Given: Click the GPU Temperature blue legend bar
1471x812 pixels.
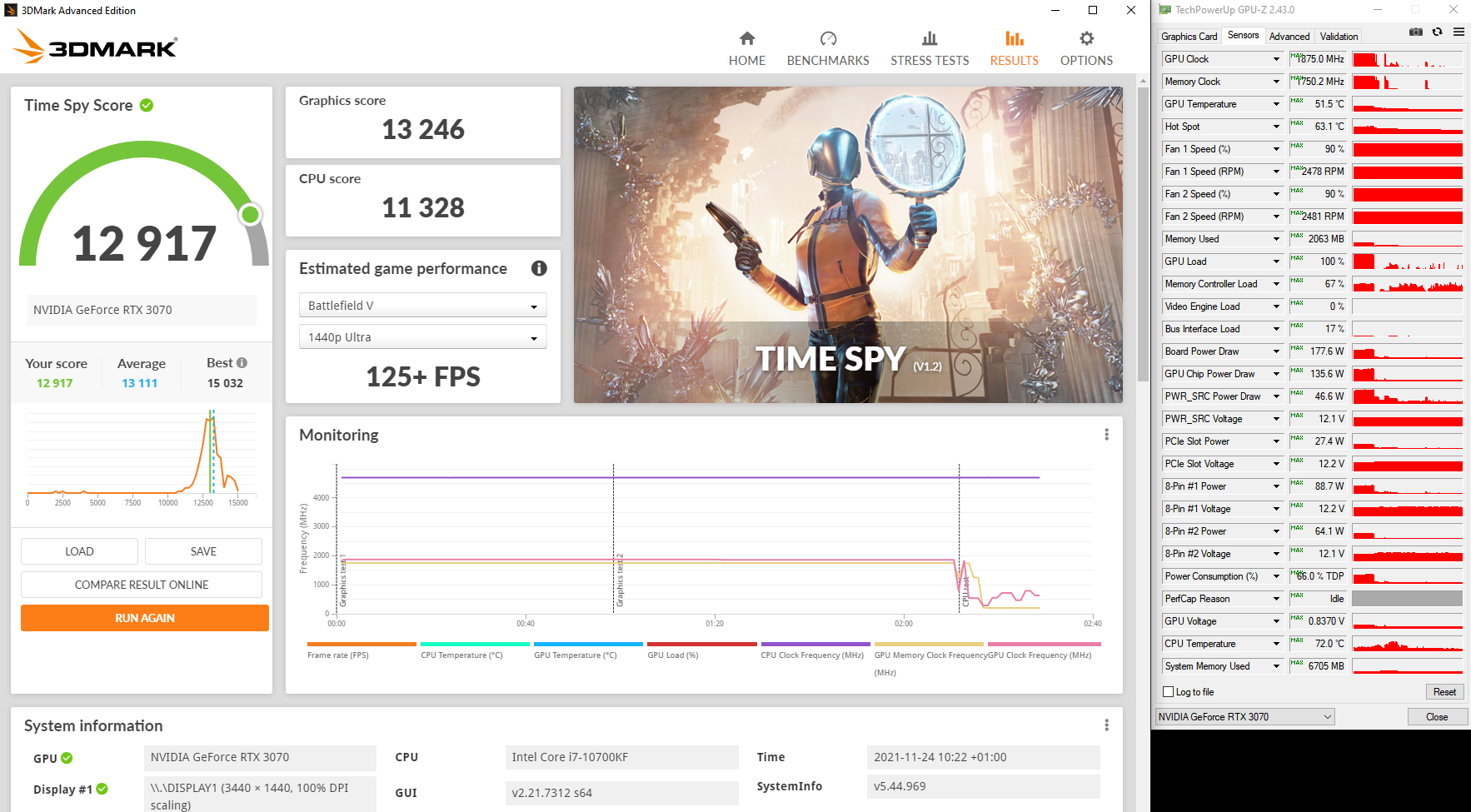Looking at the screenshot, I should tap(588, 644).
